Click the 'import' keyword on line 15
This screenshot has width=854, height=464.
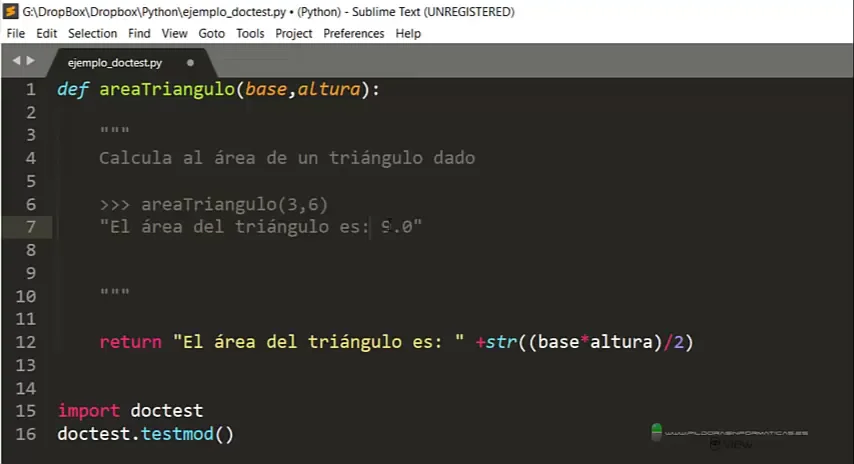click(x=89, y=411)
